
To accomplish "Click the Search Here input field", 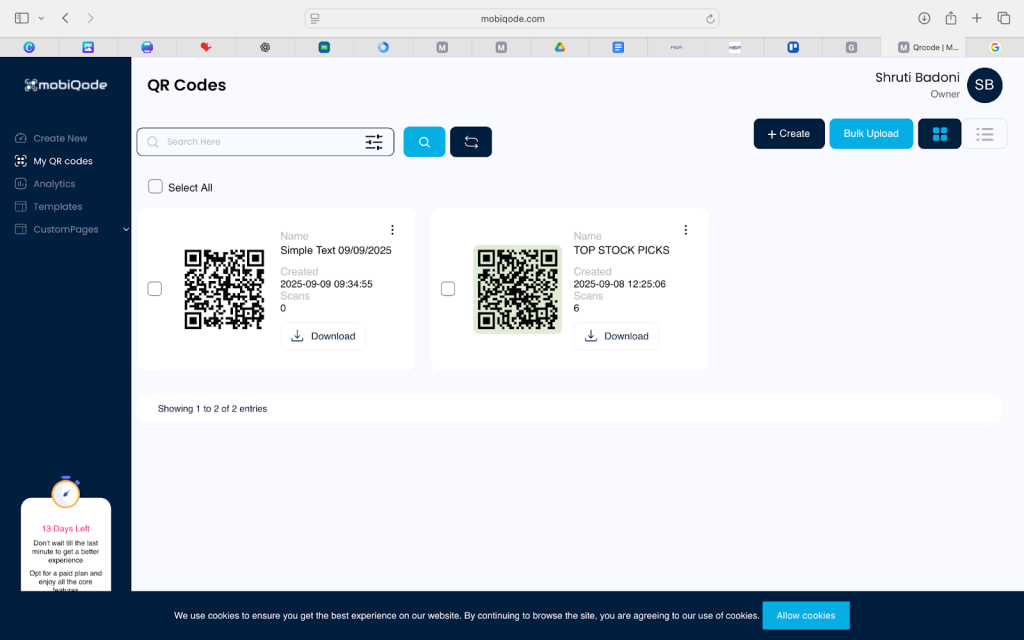I will coord(265,142).
